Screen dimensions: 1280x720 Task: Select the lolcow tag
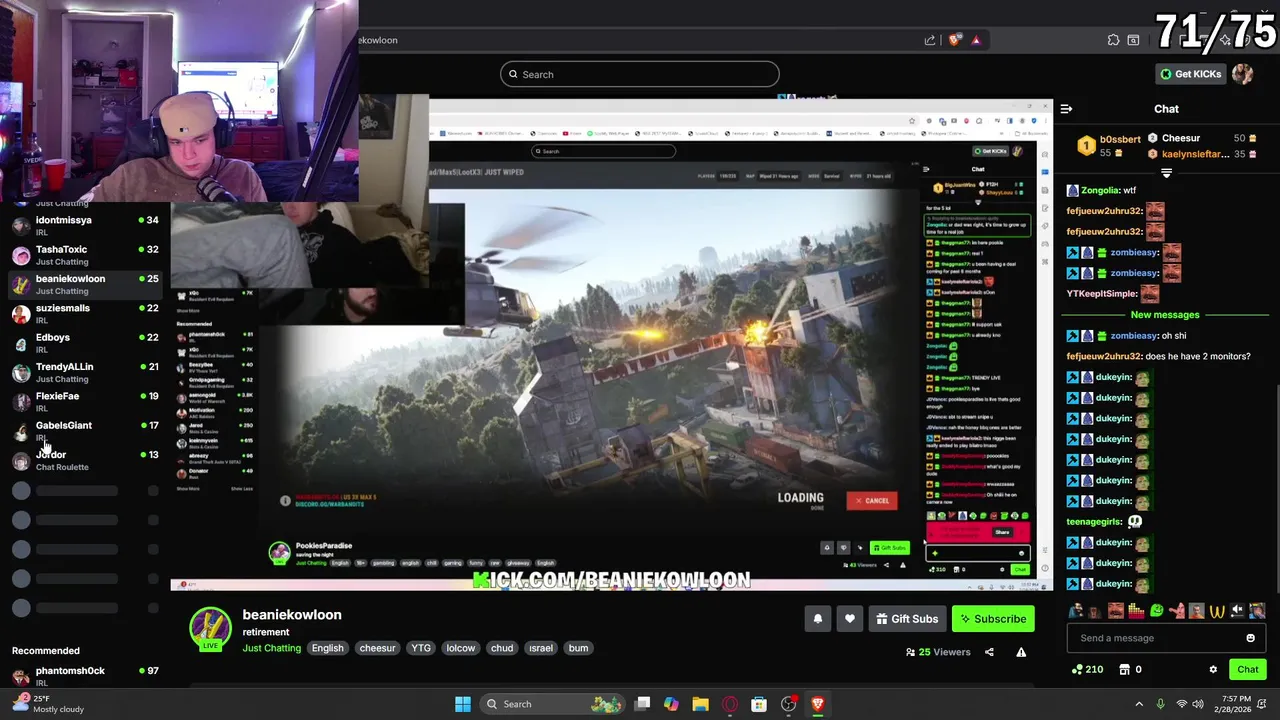(461, 648)
